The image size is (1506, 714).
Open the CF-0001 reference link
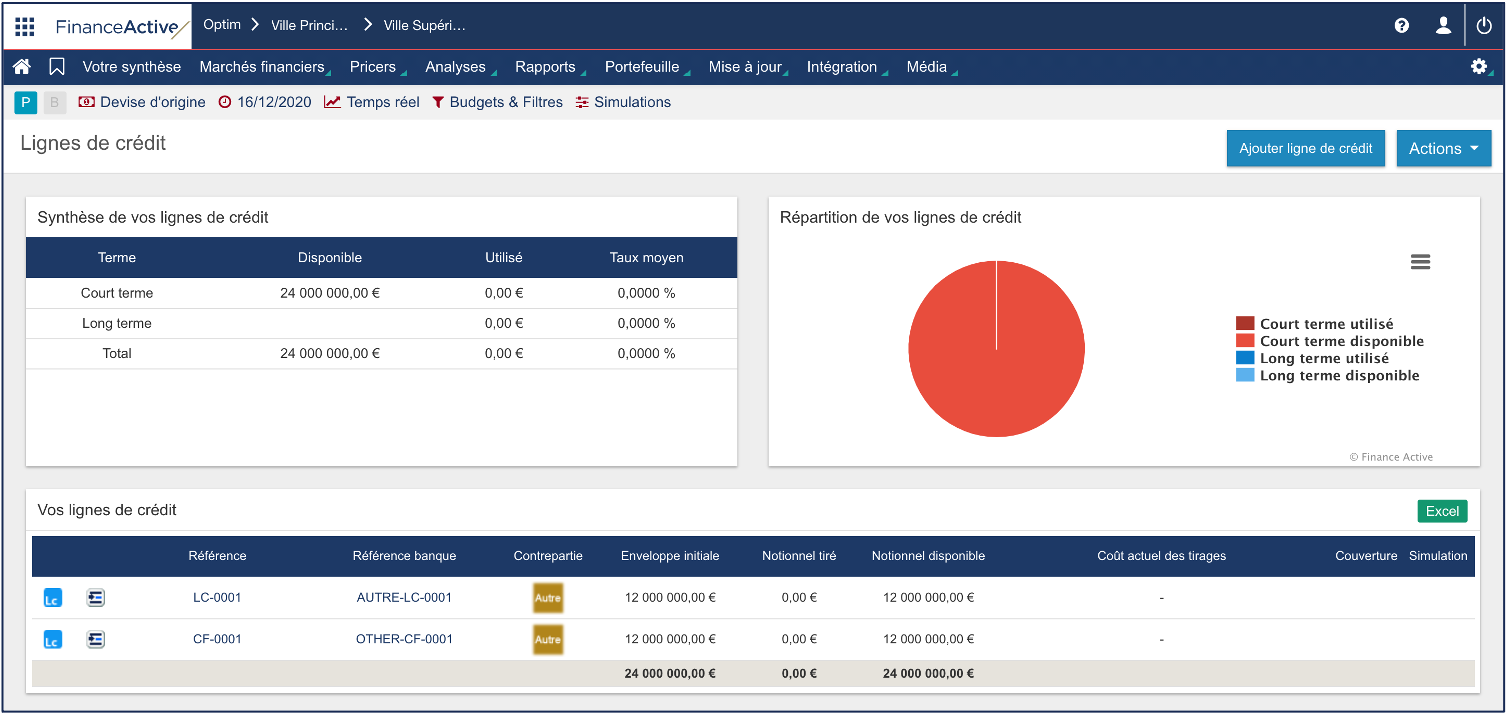[217, 639]
